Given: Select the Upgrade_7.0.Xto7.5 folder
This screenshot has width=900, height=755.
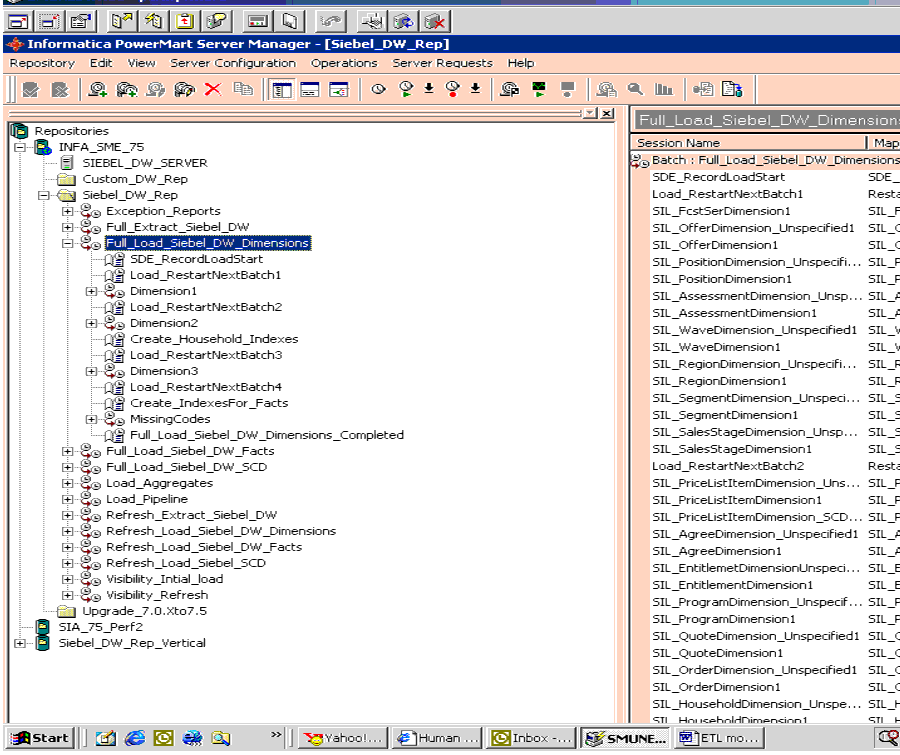Looking at the screenshot, I should coord(144,611).
